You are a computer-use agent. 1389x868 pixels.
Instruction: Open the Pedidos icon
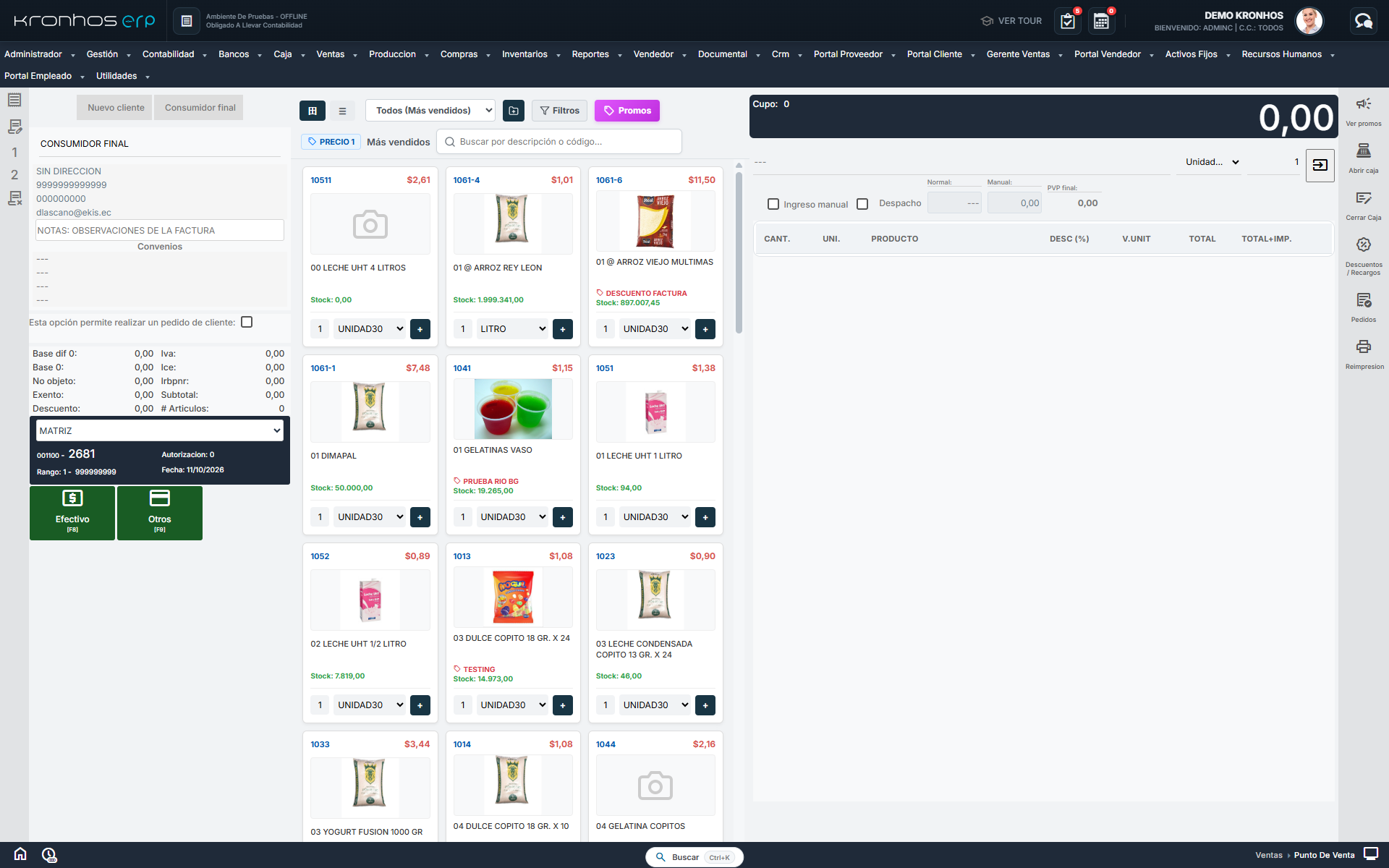[x=1363, y=300]
